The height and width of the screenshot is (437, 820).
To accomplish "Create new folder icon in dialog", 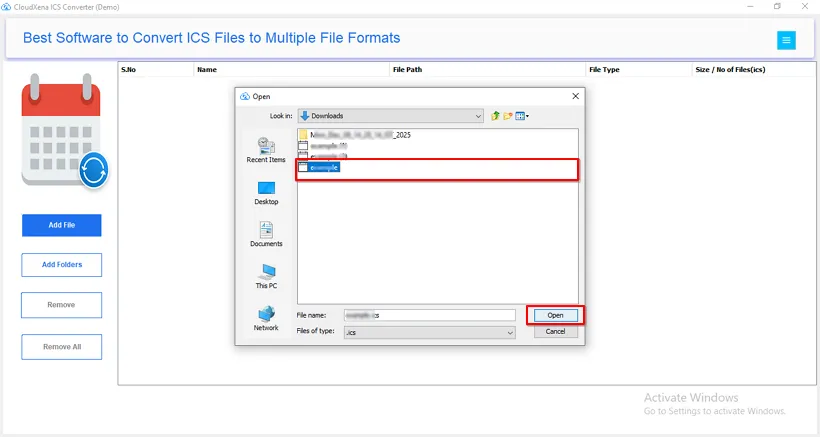I will [507, 116].
